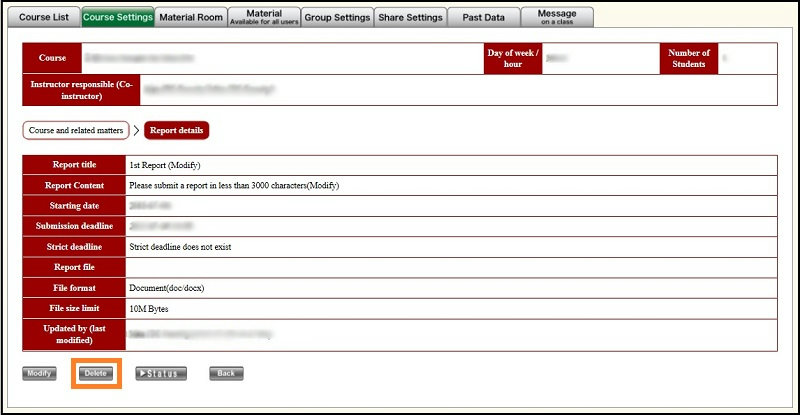Click the report content description text
This screenshot has width=800, height=415.
pos(234,185)
